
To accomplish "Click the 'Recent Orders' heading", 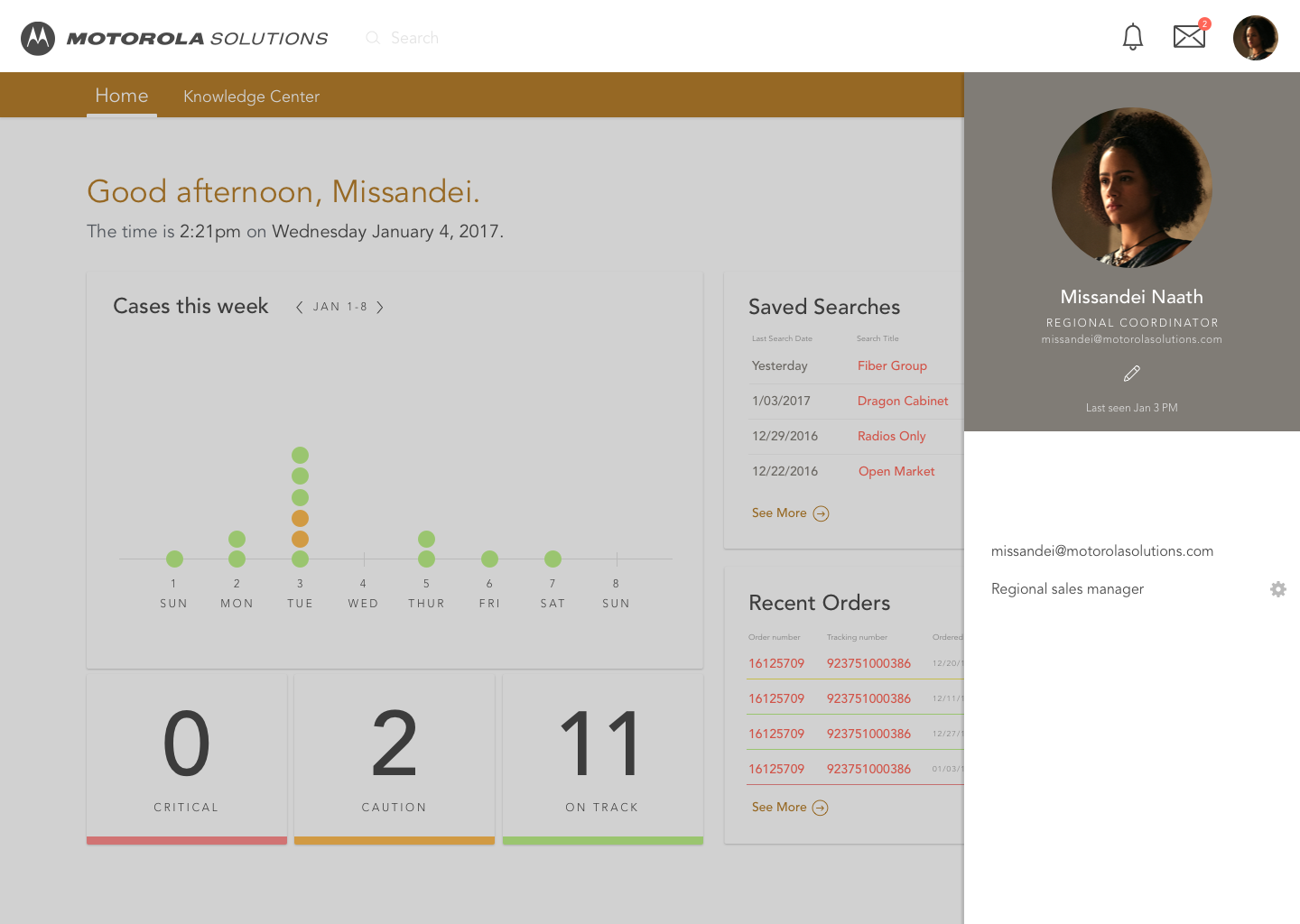I will [820, 603].
